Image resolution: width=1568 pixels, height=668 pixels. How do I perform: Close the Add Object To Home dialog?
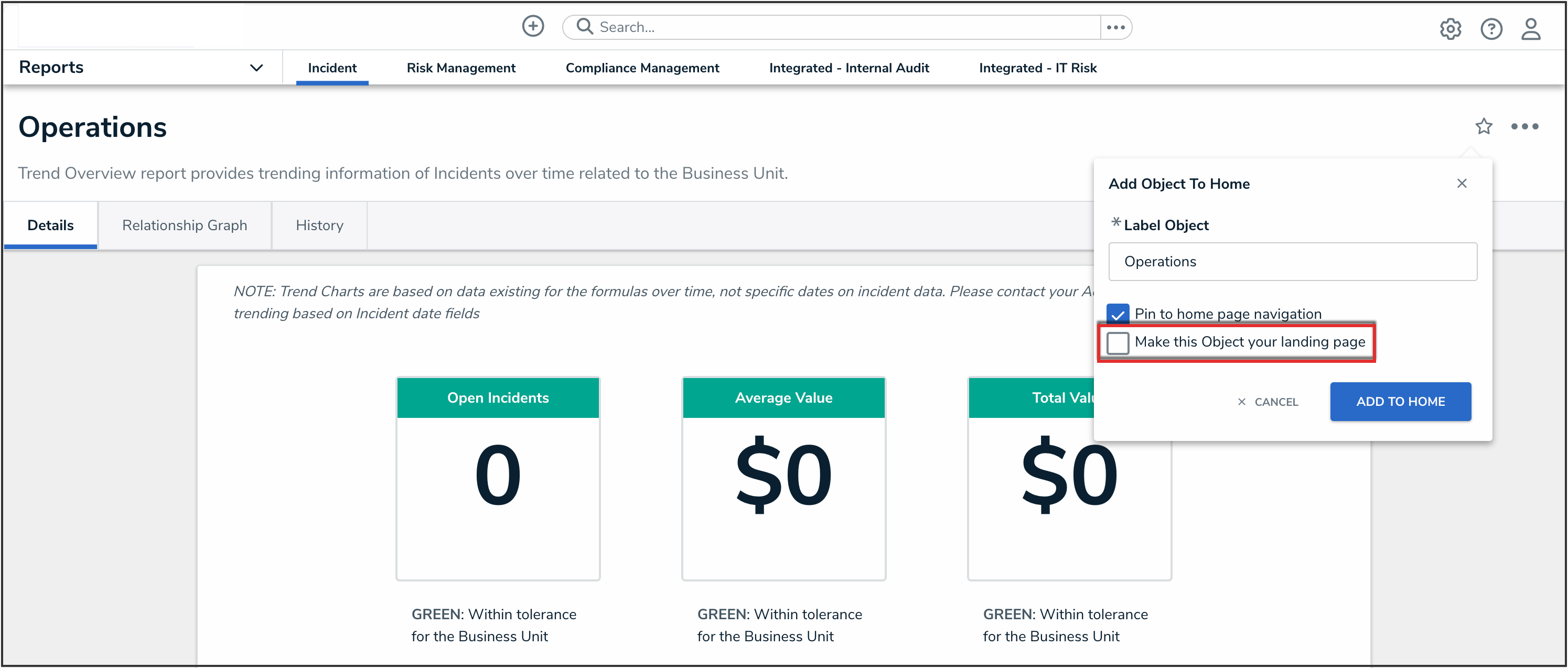(x=1462, y=184)
